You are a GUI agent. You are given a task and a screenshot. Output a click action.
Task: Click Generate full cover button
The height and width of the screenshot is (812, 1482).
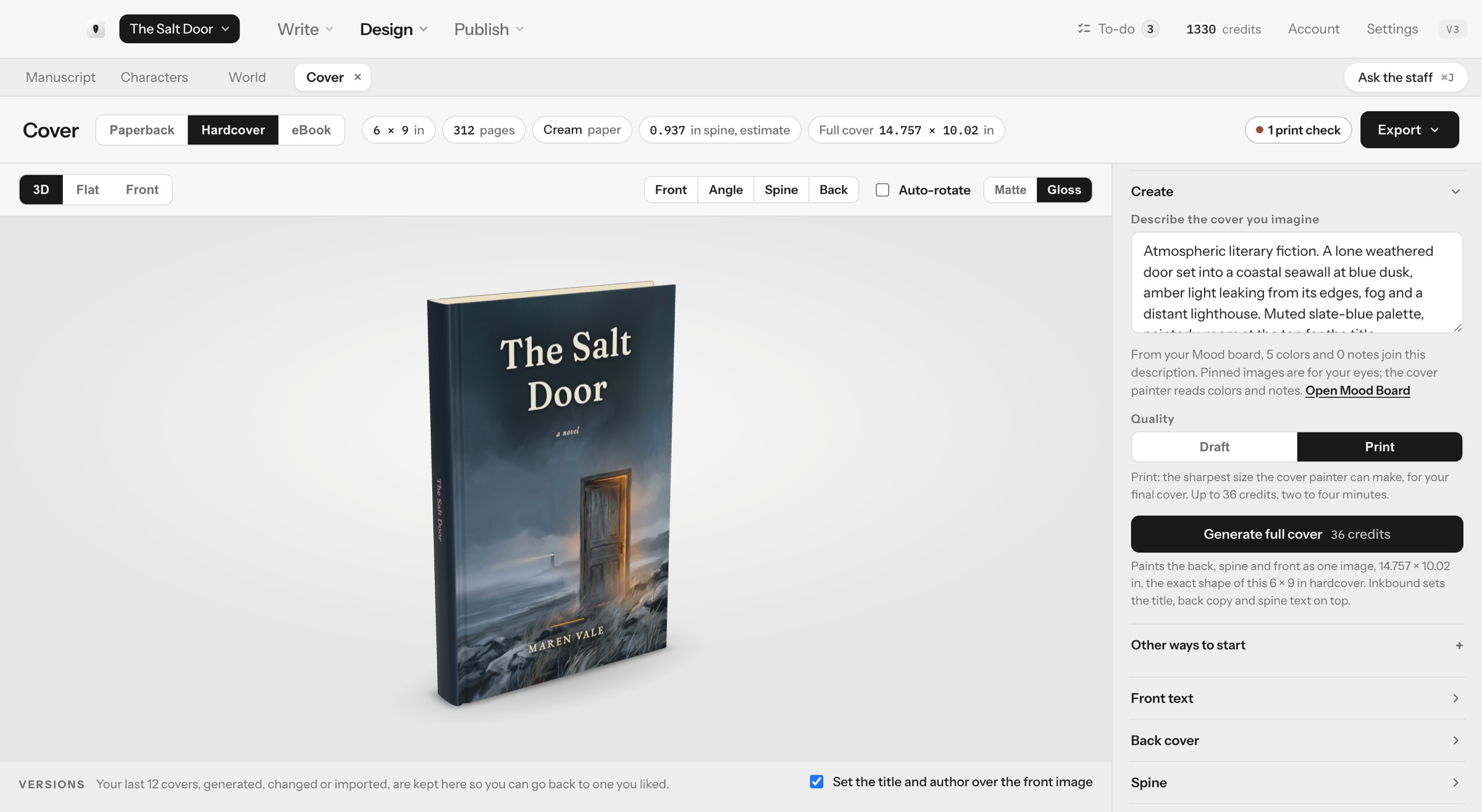pos(1296,534)
